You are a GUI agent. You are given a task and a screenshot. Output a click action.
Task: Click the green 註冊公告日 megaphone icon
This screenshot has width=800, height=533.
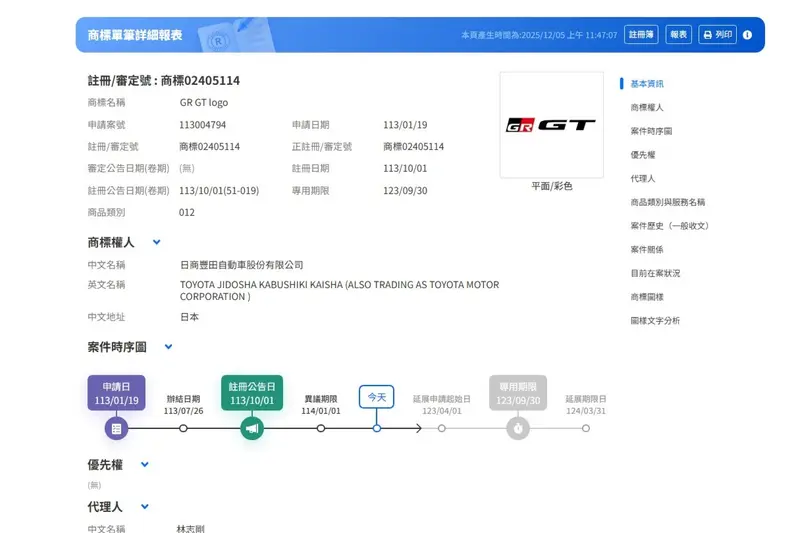tap(252, 428)
